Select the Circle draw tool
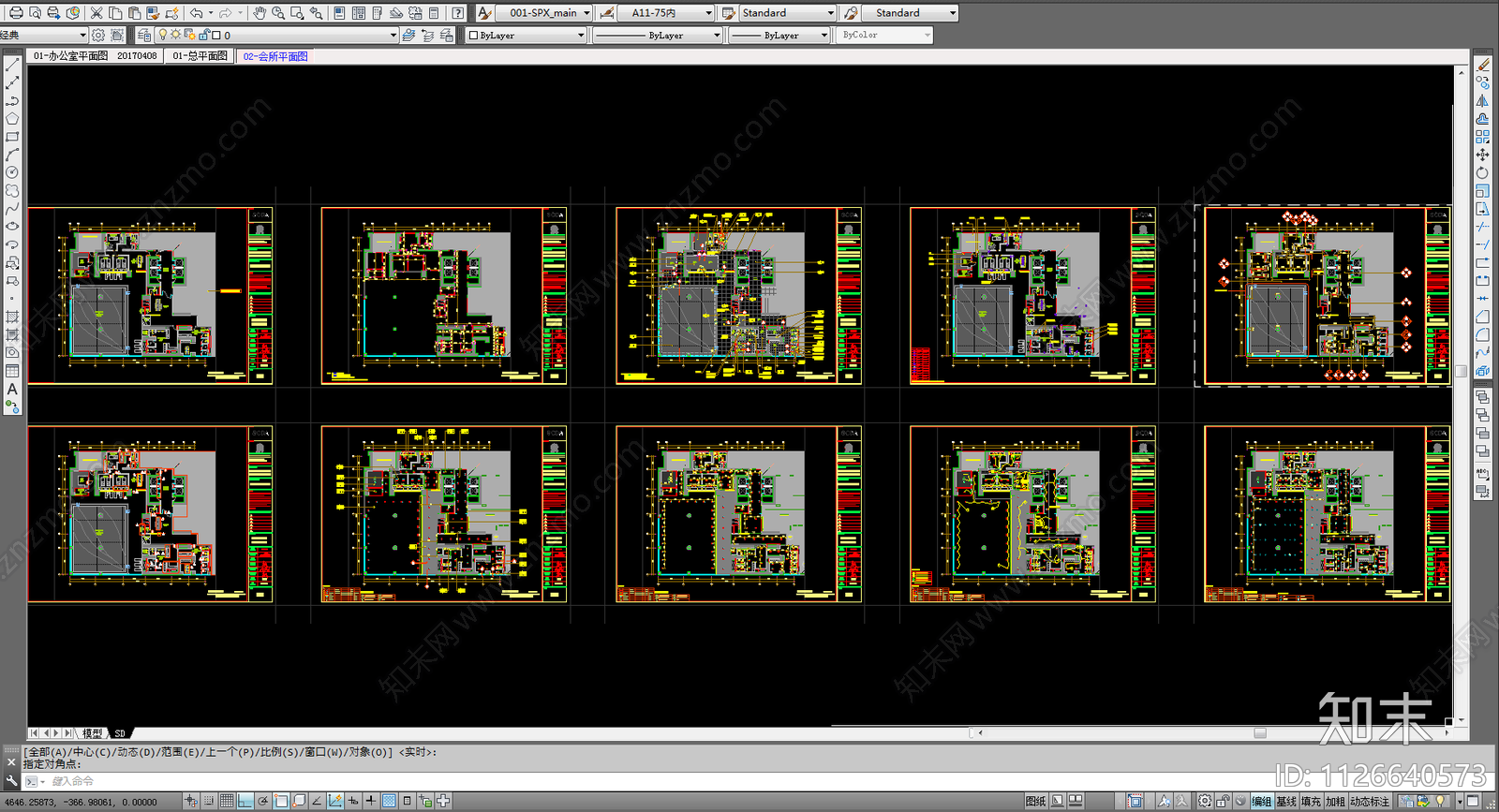The width and height of the screenshot is (1499, 812). coord(12,172)
